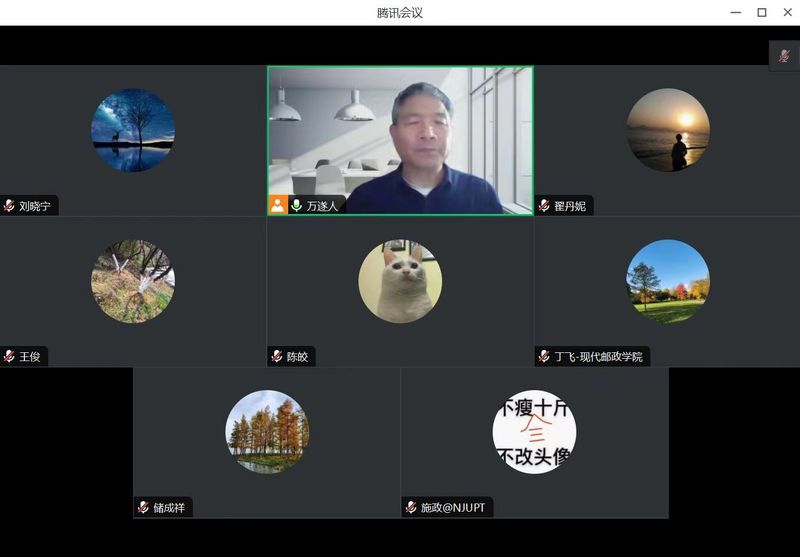Click the orange host icon beside 万遂人
The height and width of the screenshot is (557, 800).
pyautogui.click(x=277, y=205)
